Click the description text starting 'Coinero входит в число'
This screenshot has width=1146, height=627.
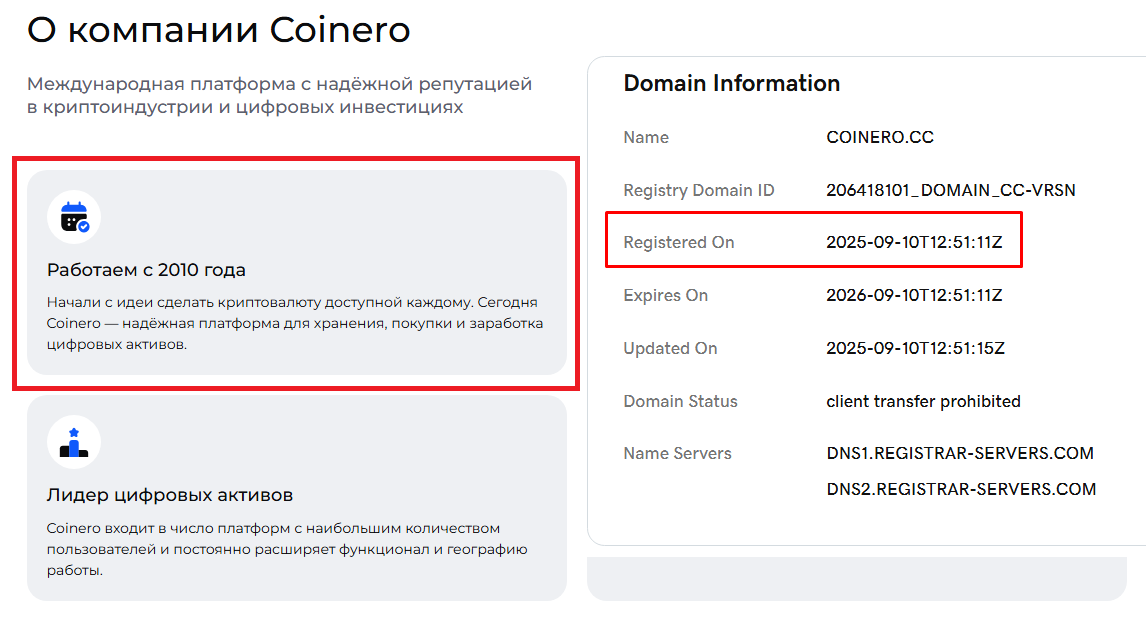287,549
